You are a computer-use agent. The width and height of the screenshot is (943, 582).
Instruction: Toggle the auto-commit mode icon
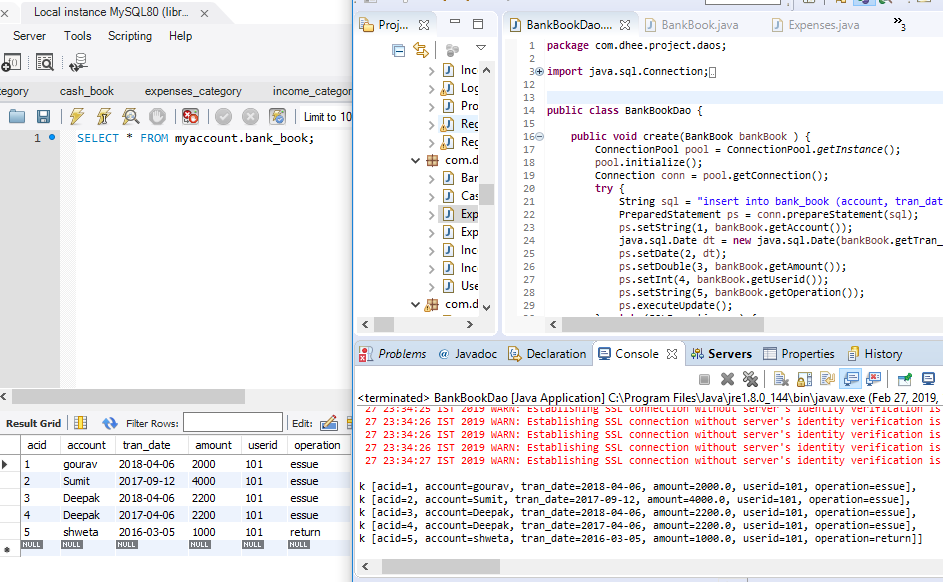pyautogui.click(x=277, y=116)
